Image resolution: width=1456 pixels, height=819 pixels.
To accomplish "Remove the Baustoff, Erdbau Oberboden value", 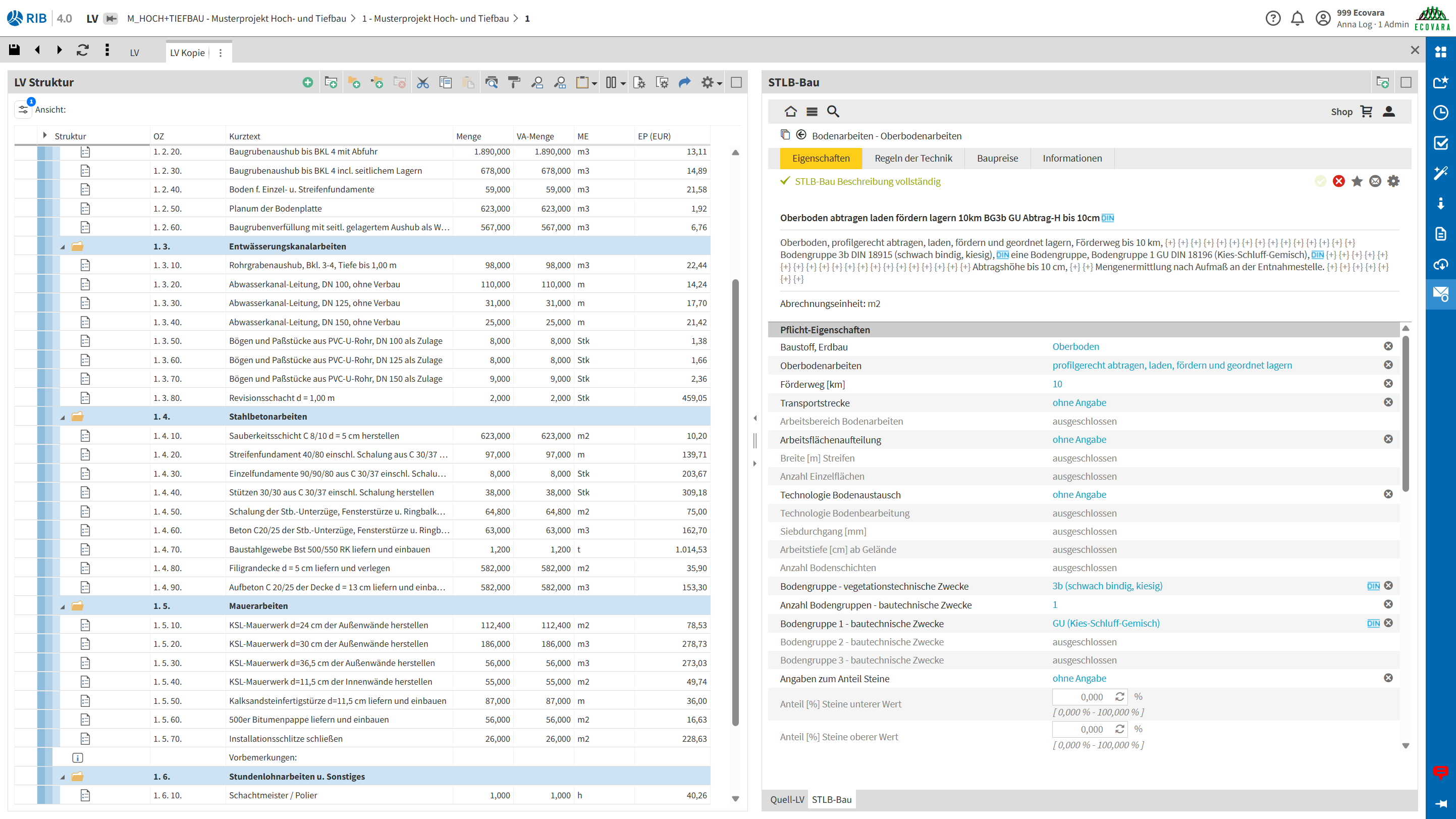I will tap(1387, 347).
